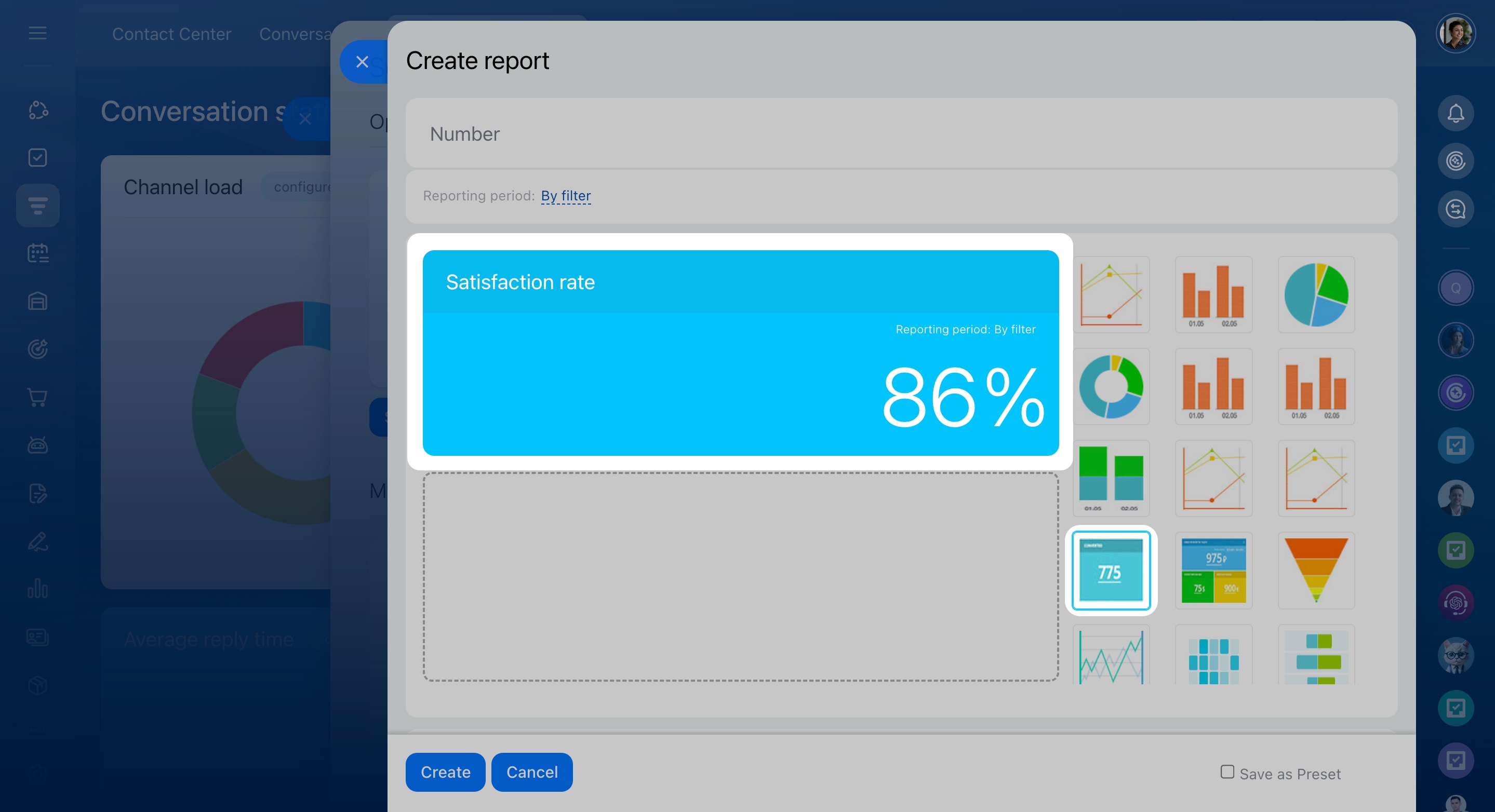Image resolution: width=1495 pixels, height=812 pixels.
Task: Open user profile avatar at top right
Action: pos(1455,33)
